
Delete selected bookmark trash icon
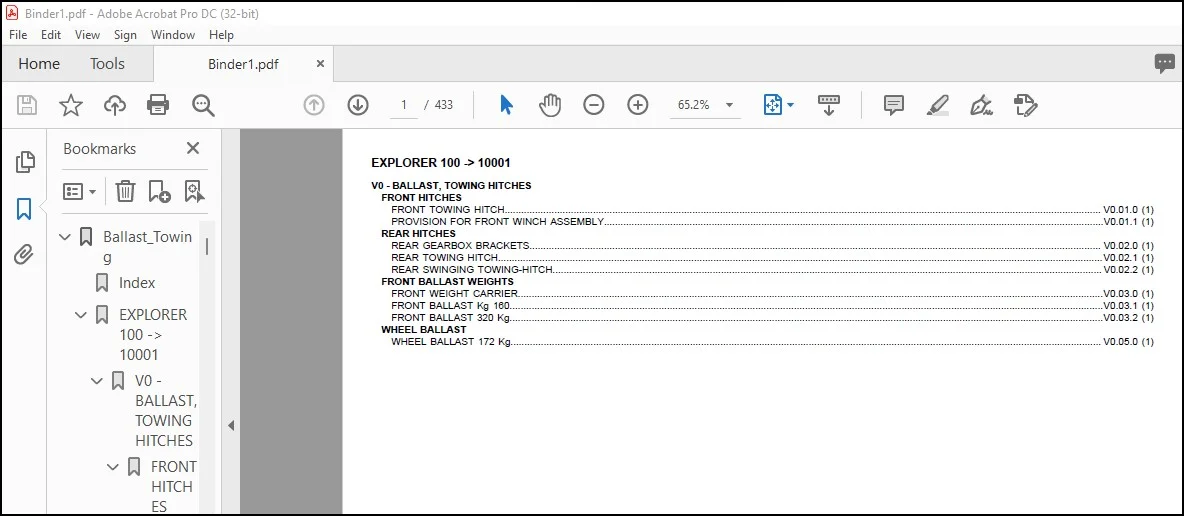pyautogui.click(x=125, y=191)
